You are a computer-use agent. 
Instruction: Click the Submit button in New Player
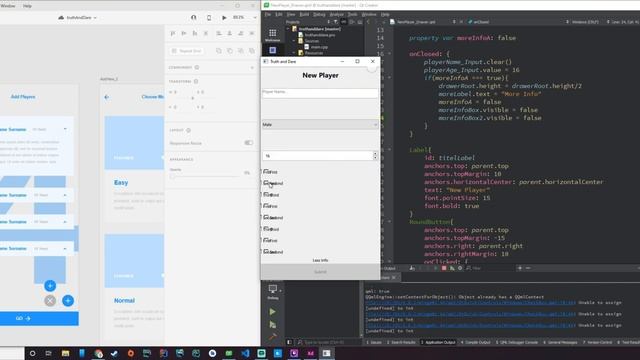[320, 272]
